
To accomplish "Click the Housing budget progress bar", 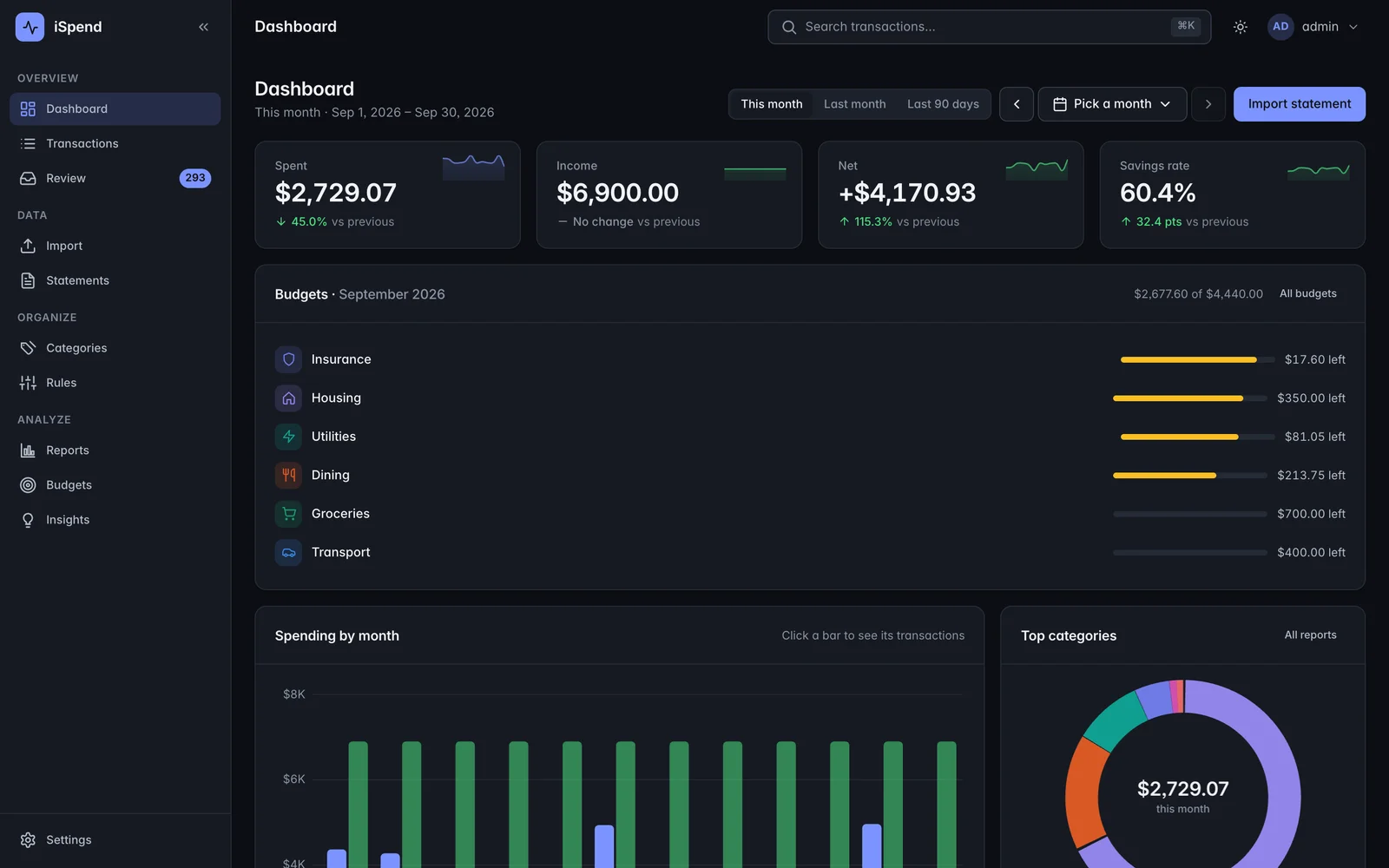I will click(1190, 398).
